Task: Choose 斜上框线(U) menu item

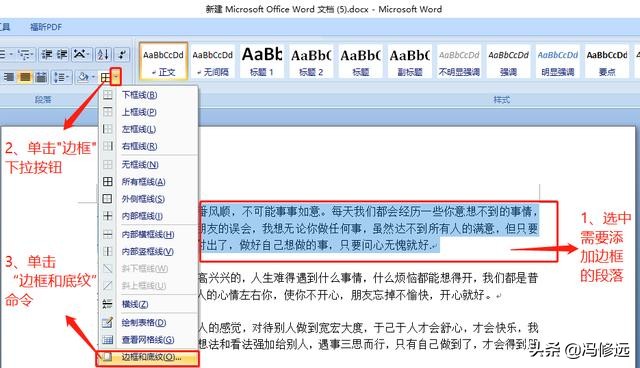Action: pyautogui.click(x=149, y=286)
